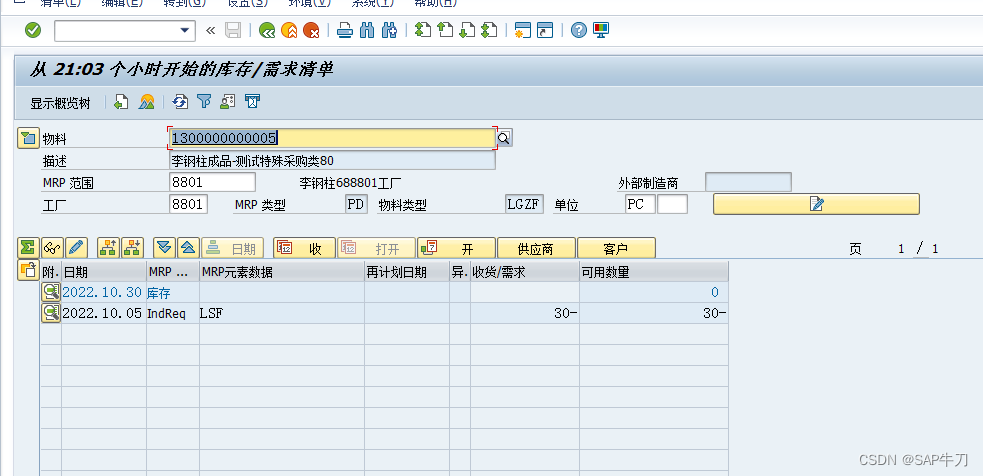Click the 工厂 plant field 8801
983x476 pixels.
pyautogui.click(x=189, y=204)
